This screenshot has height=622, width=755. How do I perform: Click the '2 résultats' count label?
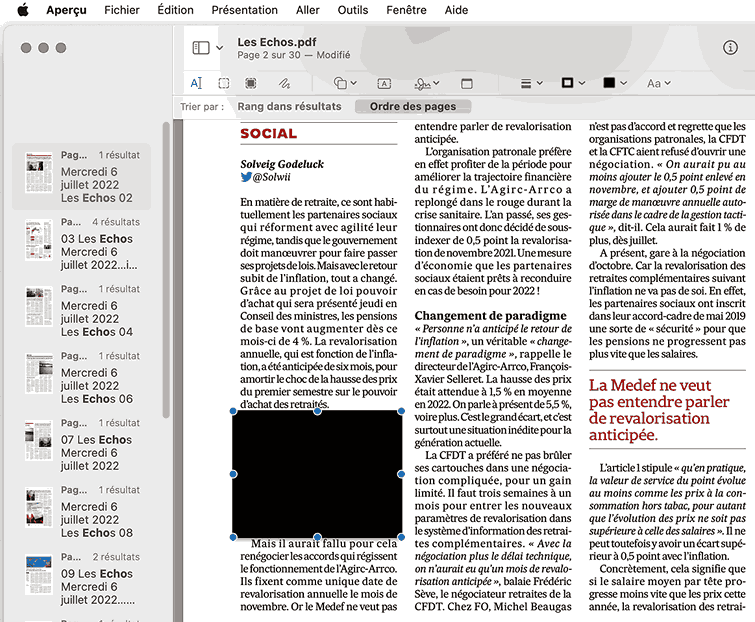click(116, 557)
